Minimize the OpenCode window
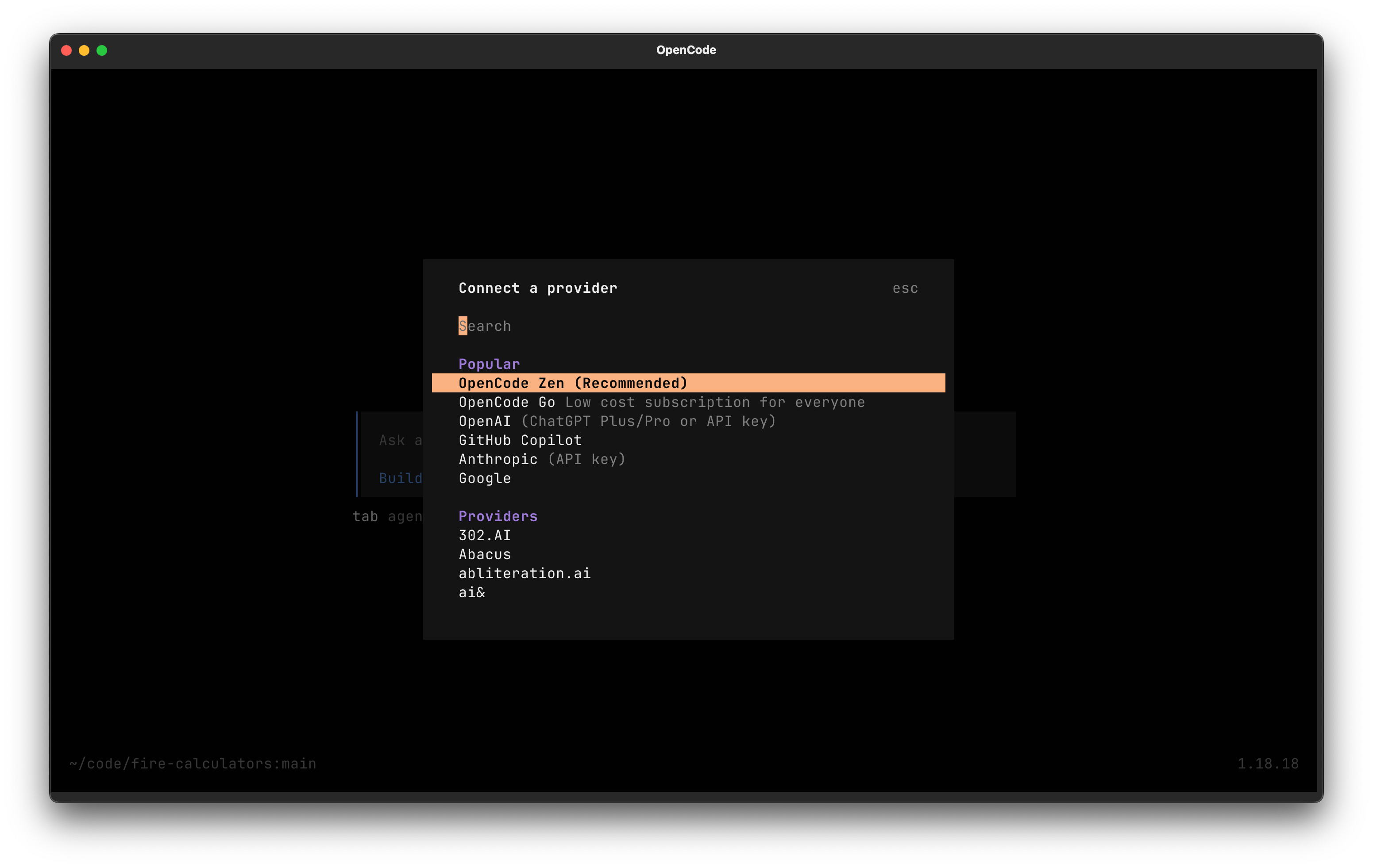1373x868 pixels. (84, 50)
